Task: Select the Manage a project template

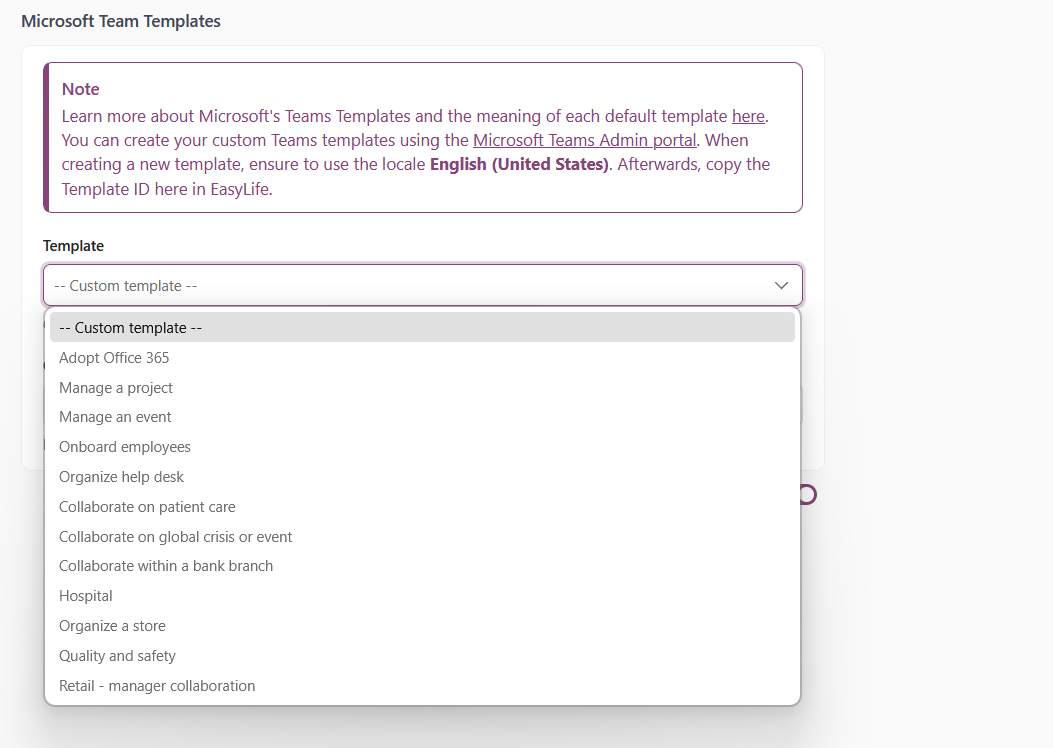Action: tap(115, 387)
